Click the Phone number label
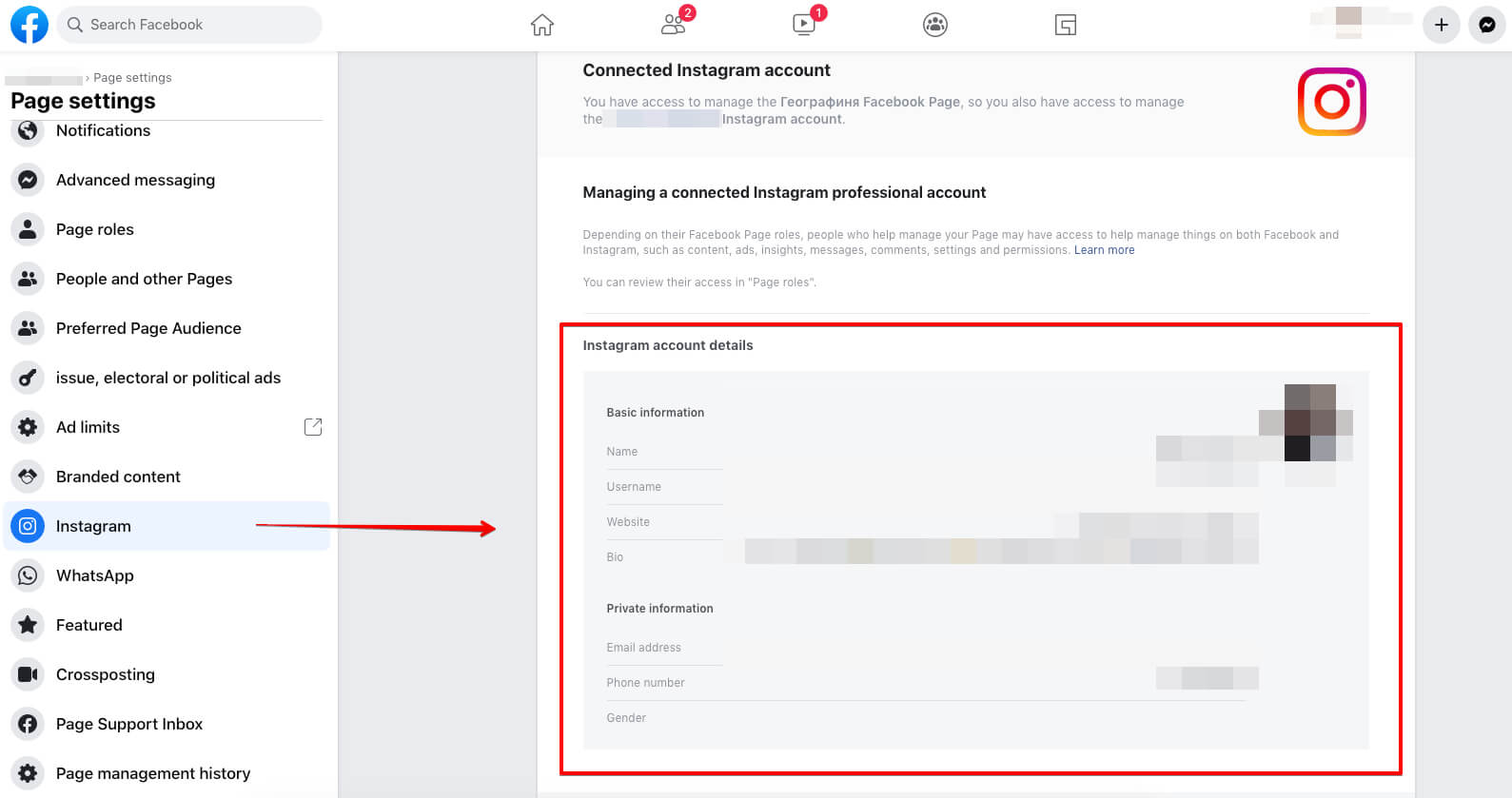This screenshot has width=1512, height=798. click(645, 683)
